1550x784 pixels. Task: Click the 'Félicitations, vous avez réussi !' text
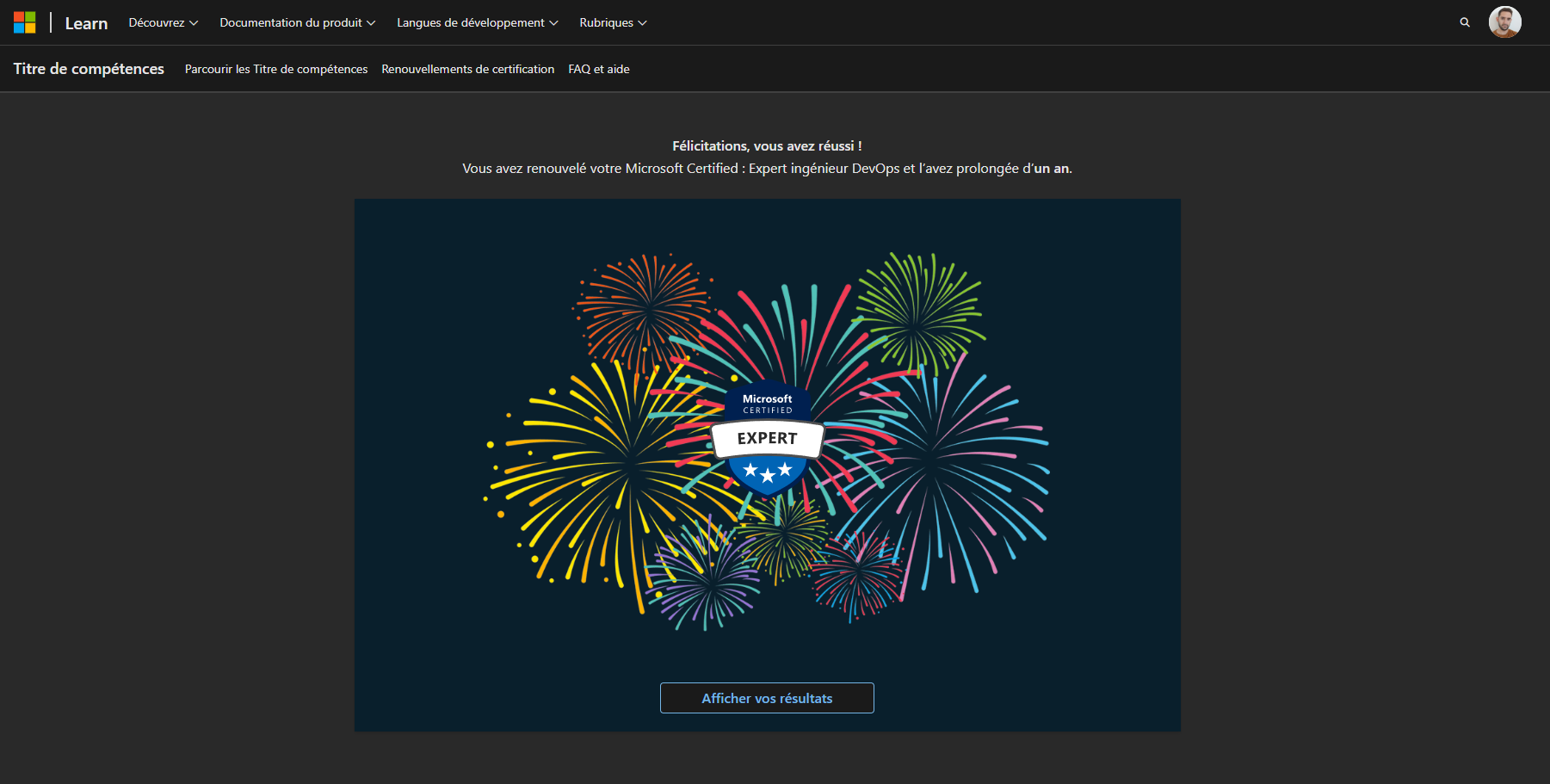(767, 146)
